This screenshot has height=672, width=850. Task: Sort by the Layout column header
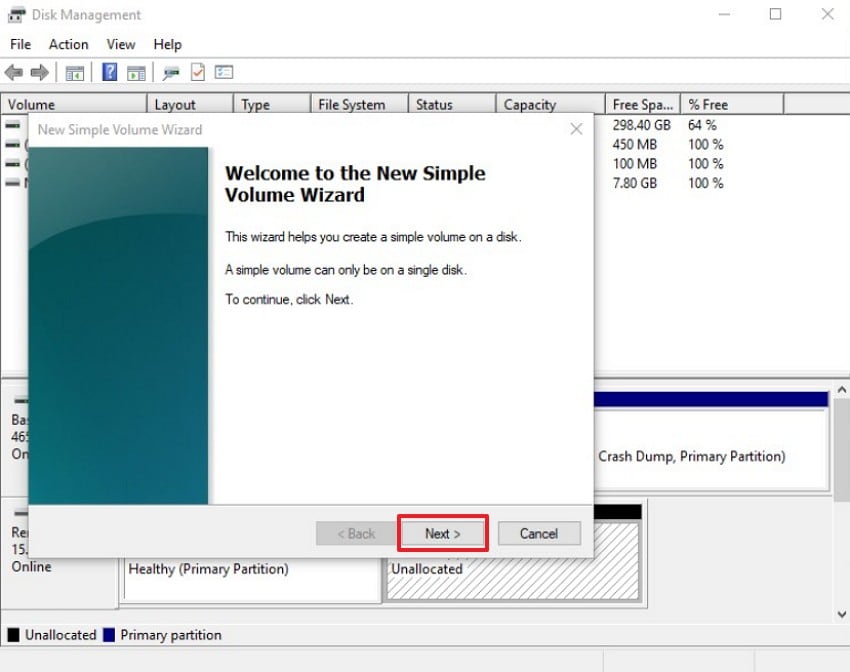click(190, 104)
